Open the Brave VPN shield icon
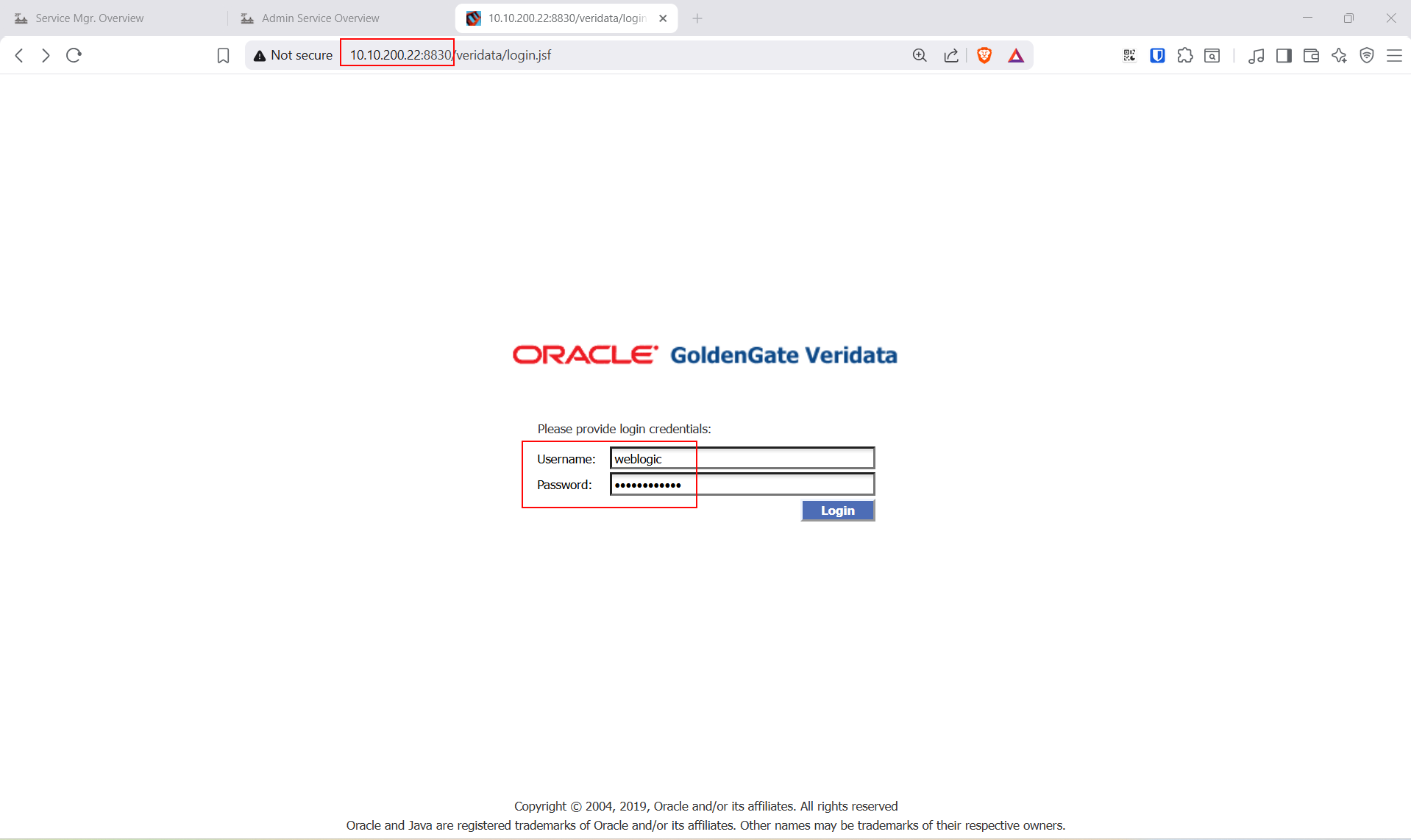Viewport: 1411px width, 840px height. pyautogui.click(x=1367, y=55)
